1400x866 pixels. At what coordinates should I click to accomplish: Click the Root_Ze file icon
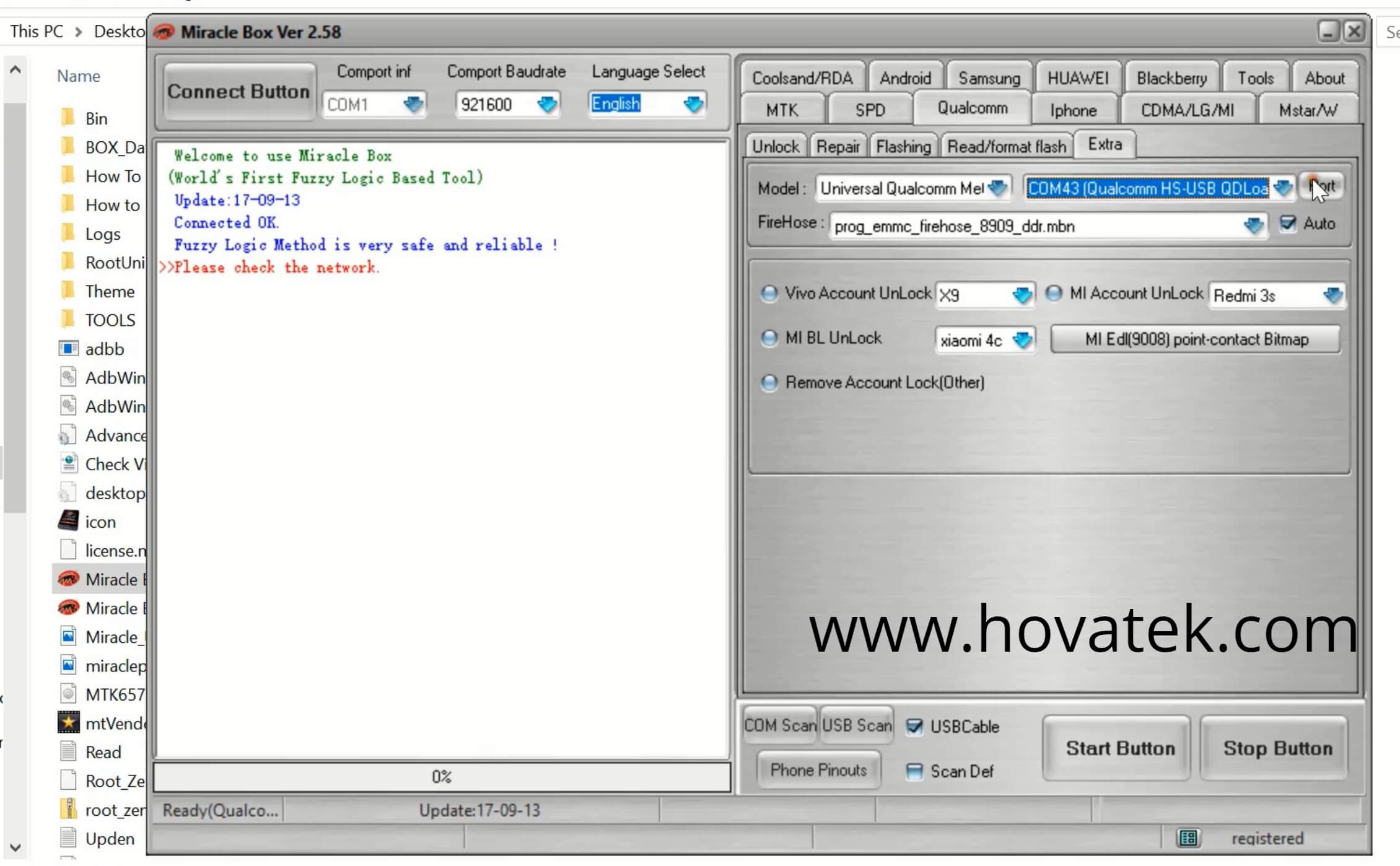68,781
